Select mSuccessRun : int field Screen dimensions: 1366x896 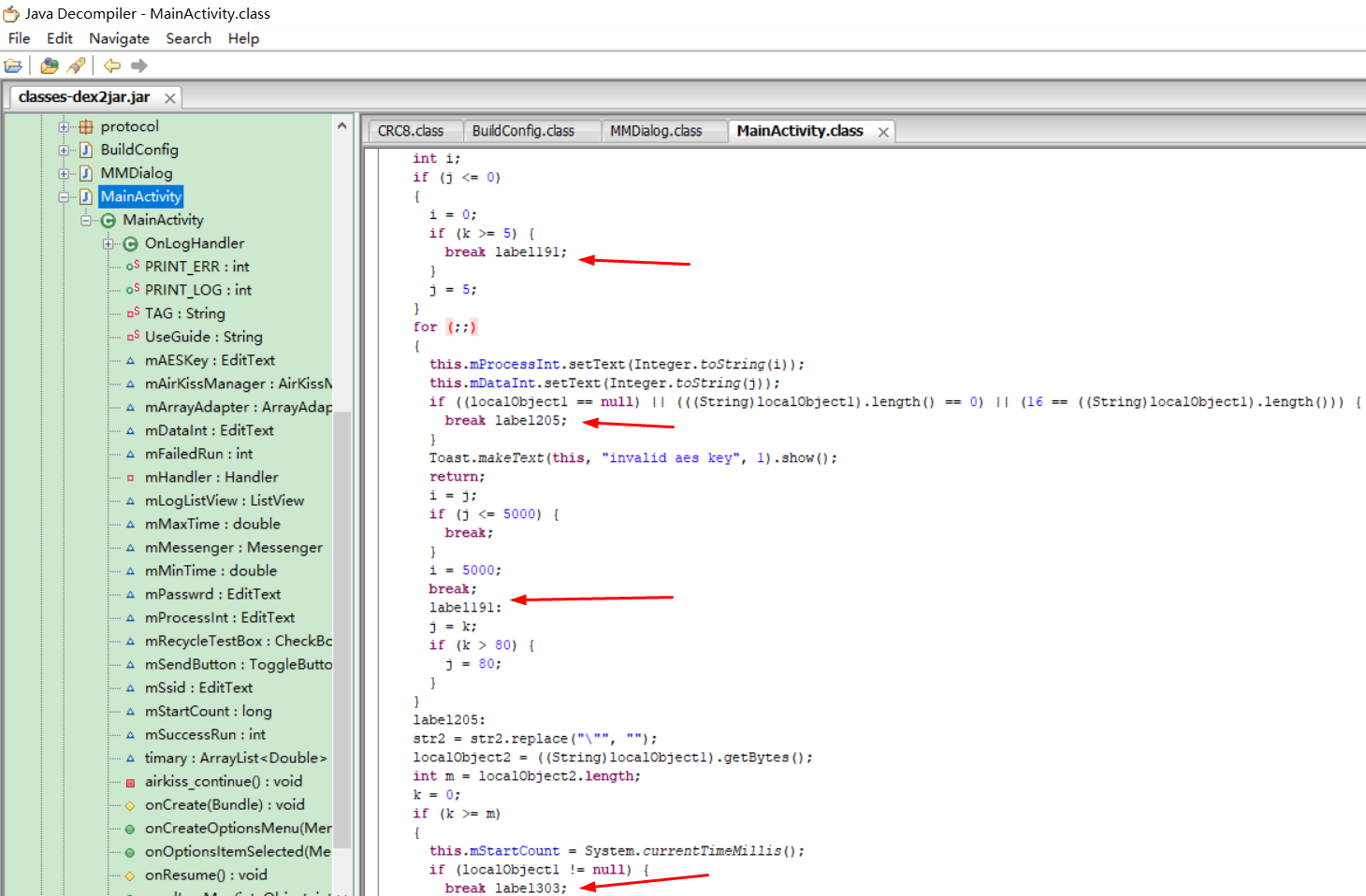(x=205, y=734)
